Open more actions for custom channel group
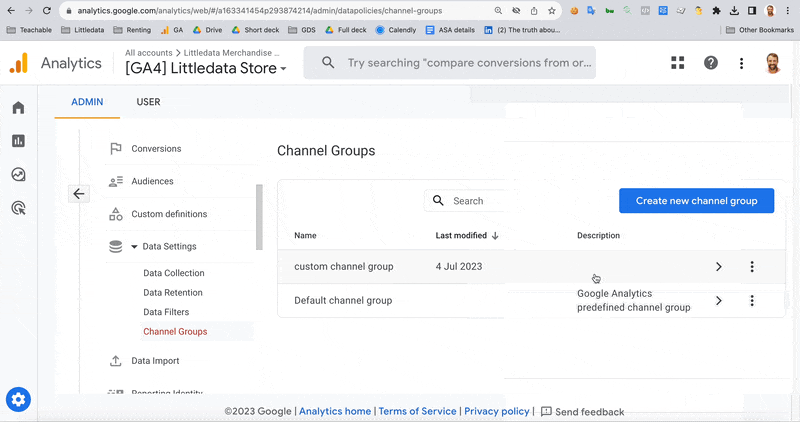Viewport: 800px width, 422px height. tap(752, 266)
